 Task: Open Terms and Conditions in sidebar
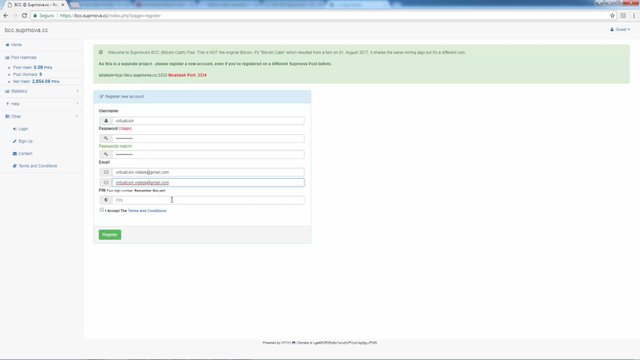click(35, 166)
